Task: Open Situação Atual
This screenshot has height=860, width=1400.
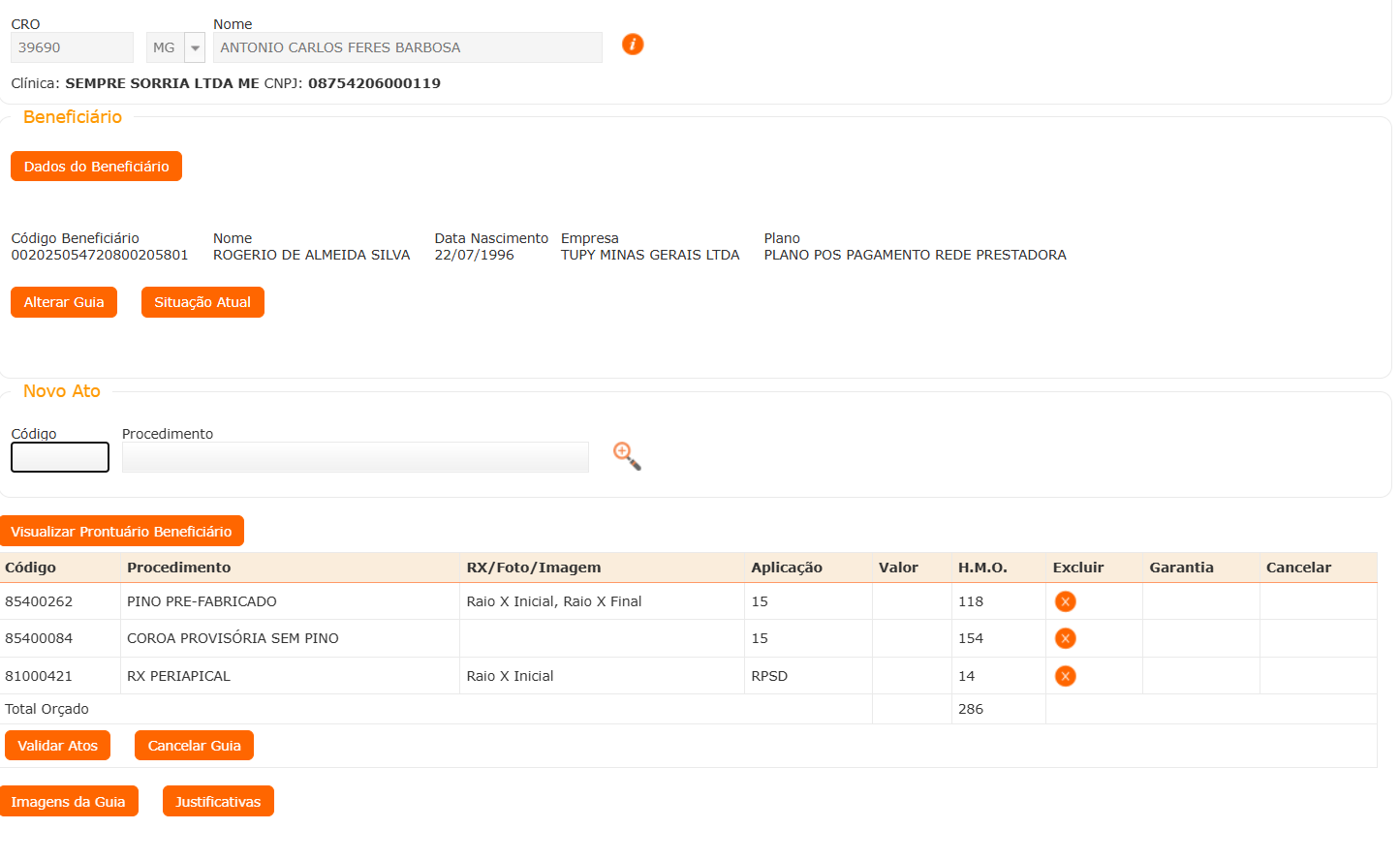Action: [x=202, y=302]
